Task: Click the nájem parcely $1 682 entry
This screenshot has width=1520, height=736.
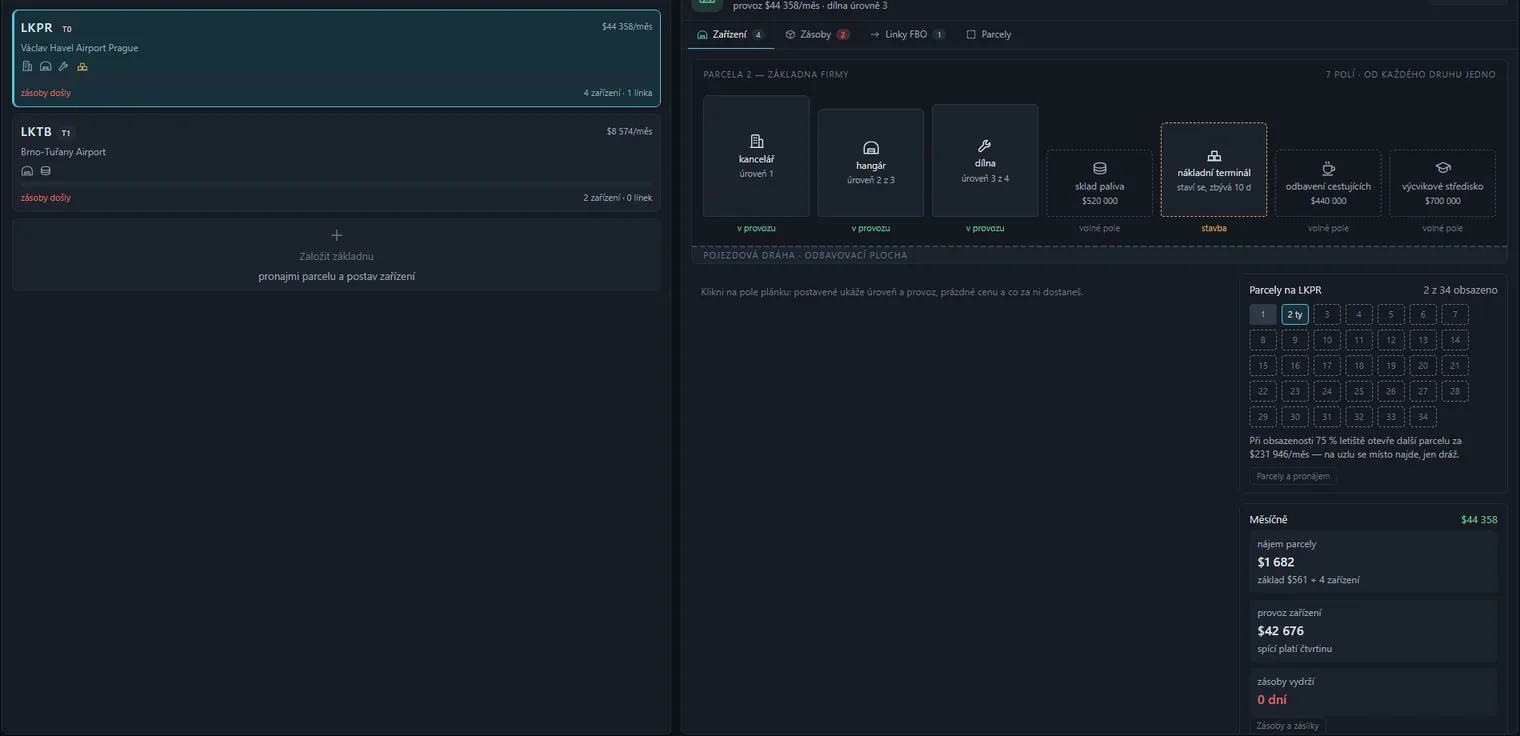Action: (x=1373, y=562)
